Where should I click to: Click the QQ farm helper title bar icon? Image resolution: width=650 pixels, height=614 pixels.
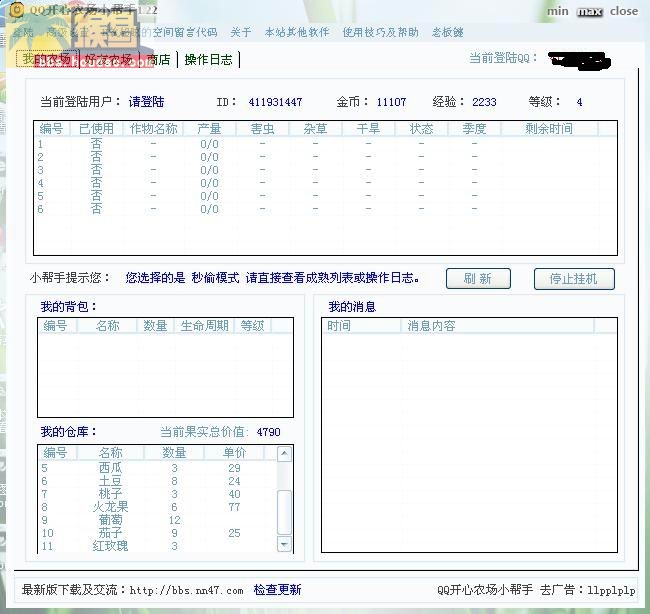click(x=16, y=10)
